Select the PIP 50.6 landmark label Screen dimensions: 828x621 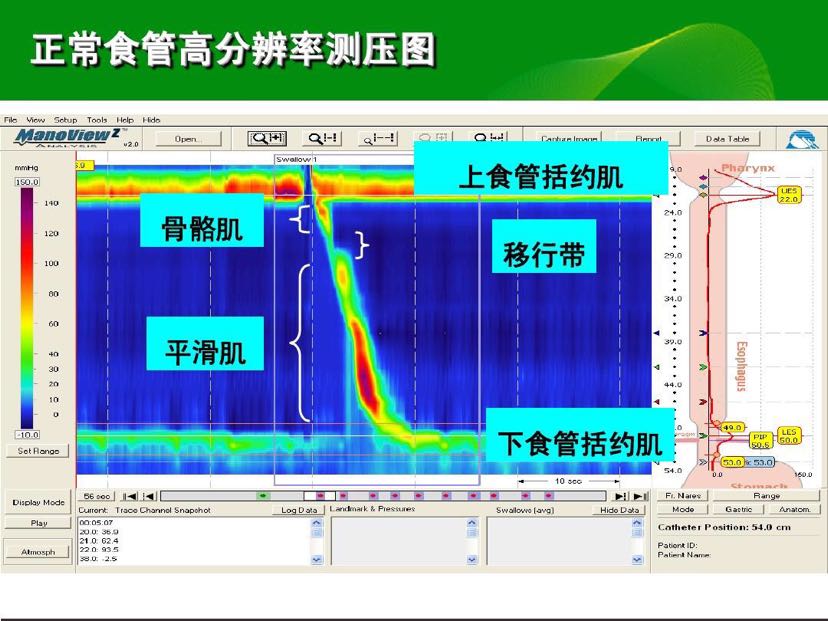759,440
